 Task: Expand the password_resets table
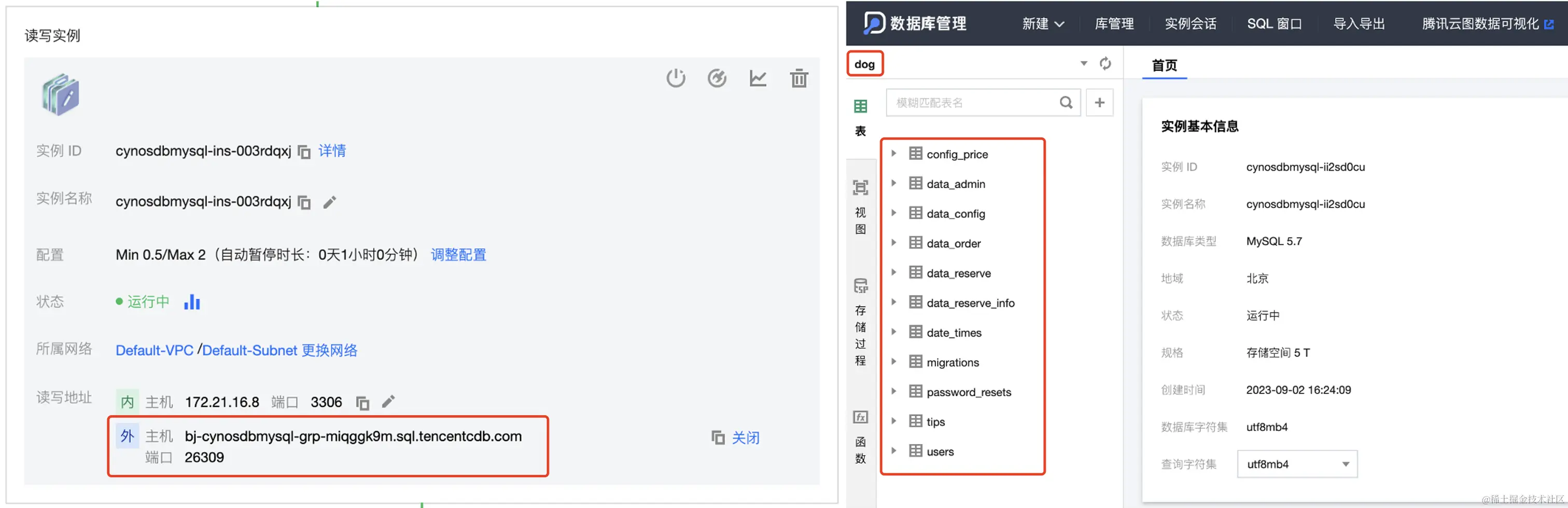pyautogui.click(x=893, y=392)
